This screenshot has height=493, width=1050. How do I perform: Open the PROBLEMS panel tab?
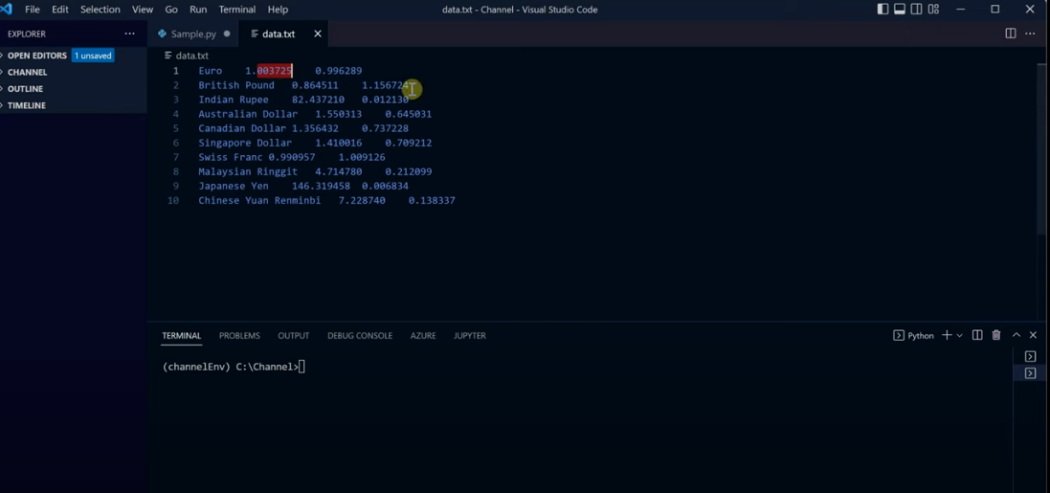coord(239,336)
